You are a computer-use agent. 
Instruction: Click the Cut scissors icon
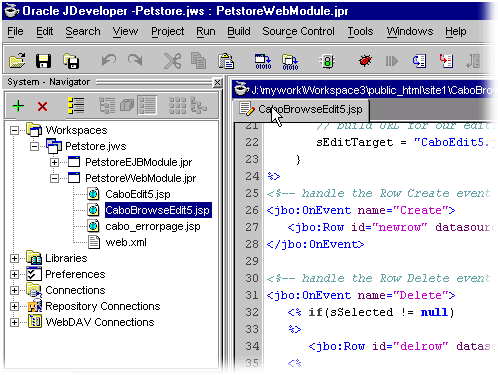pos(172,61)
